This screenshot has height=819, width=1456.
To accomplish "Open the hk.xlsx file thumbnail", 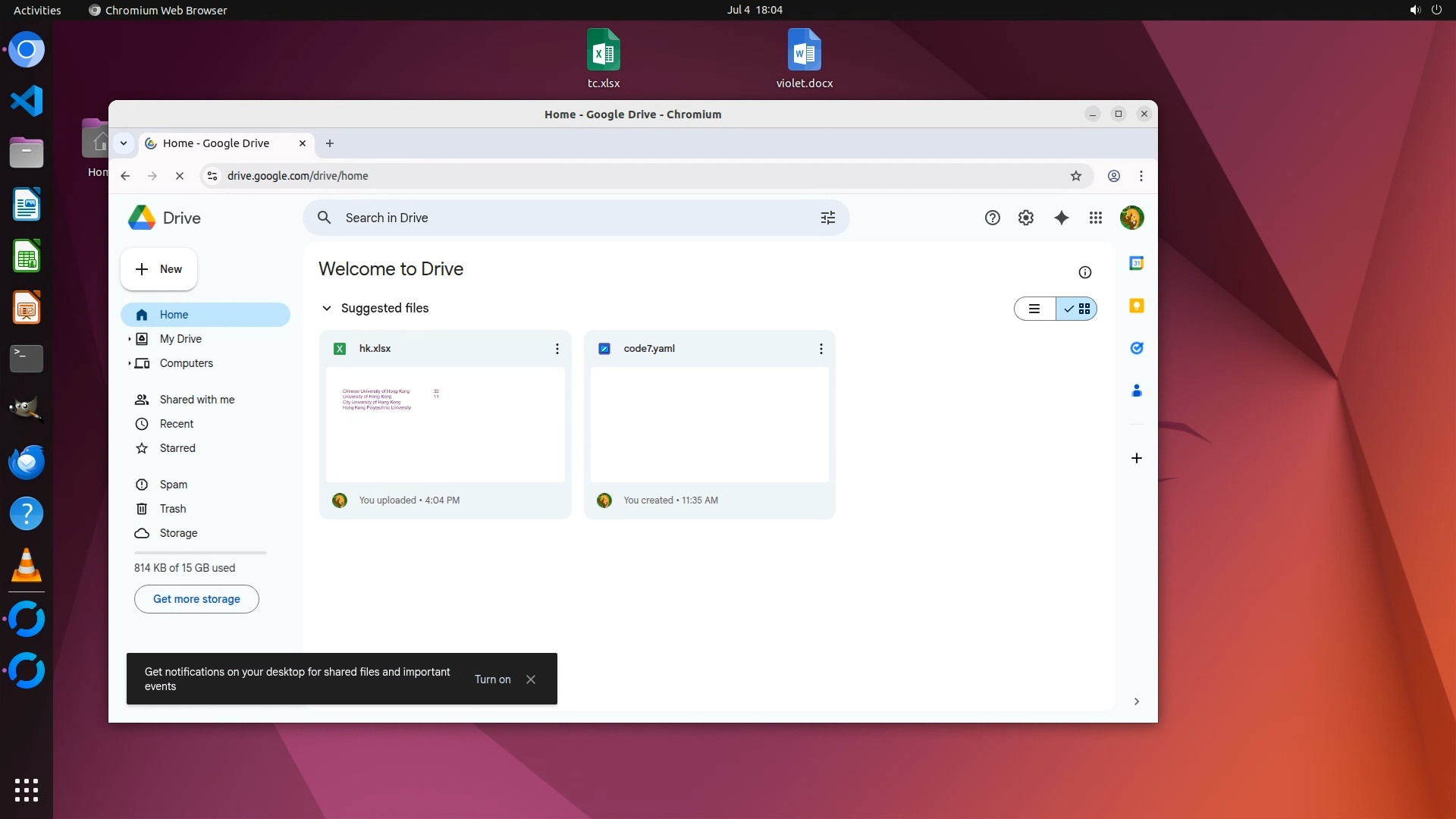I will [445, 424].
